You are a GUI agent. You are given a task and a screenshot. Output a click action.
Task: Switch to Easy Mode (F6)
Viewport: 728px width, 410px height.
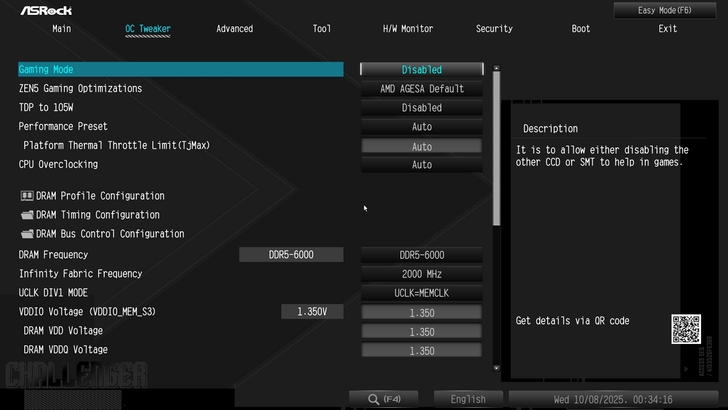coord(666,10)
